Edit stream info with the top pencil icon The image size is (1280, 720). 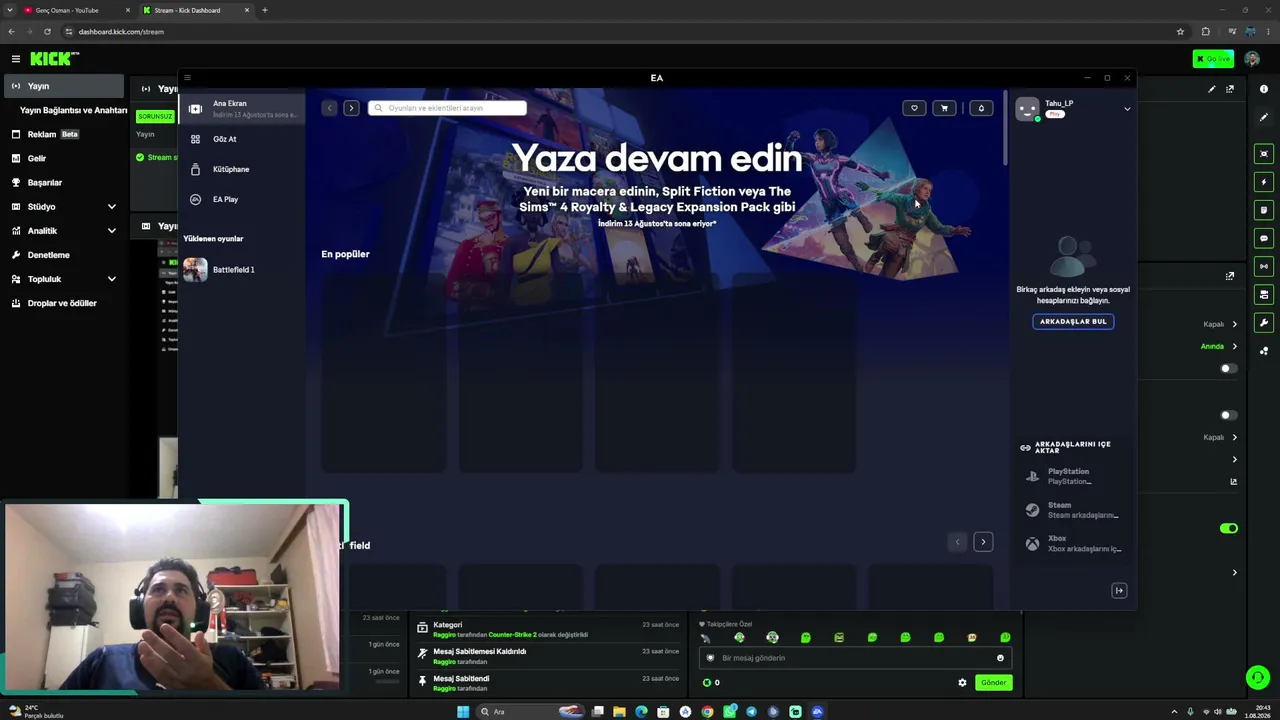(x=1212, y=89)
